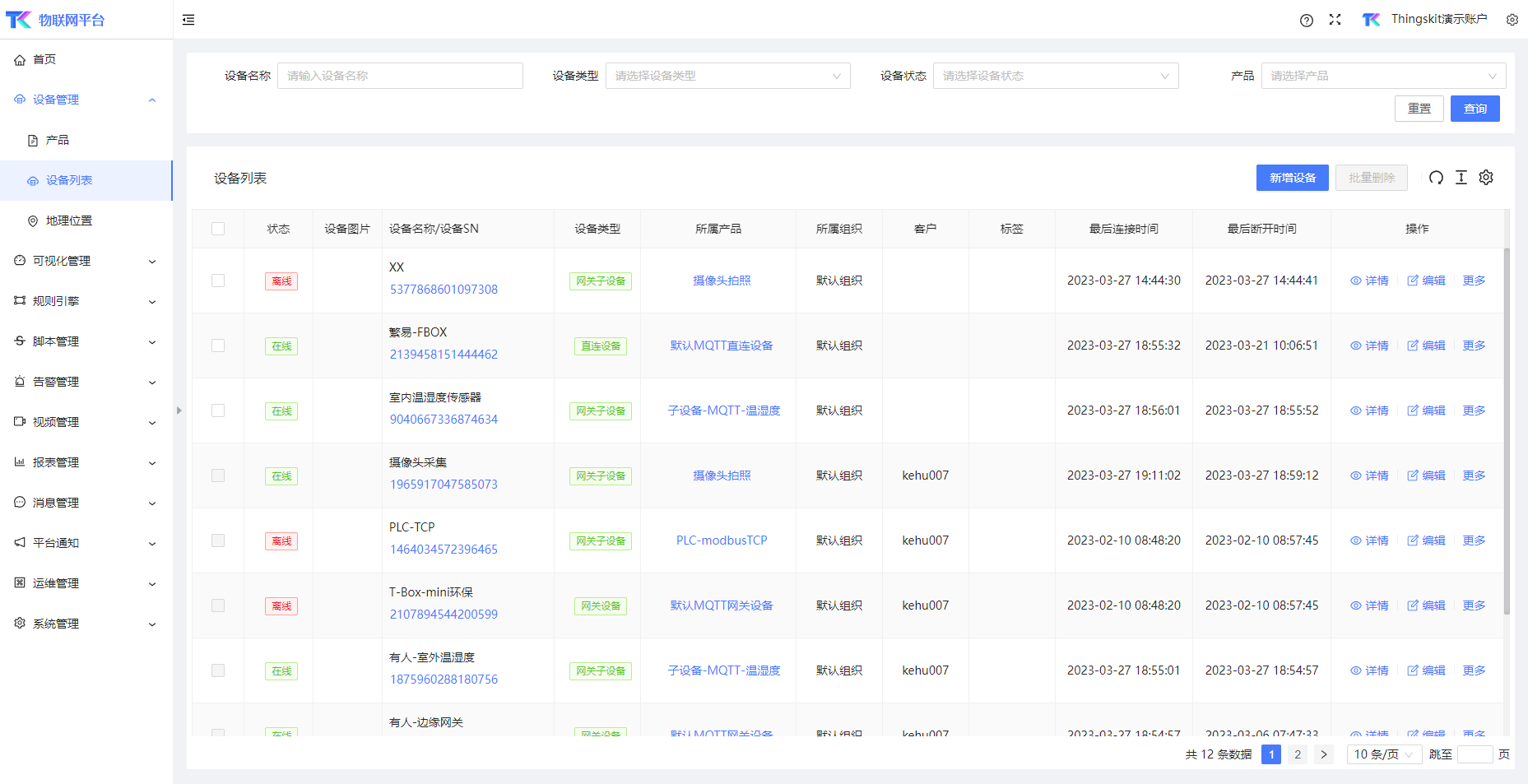Open 系统管理 menu section
The width and height of the screenshot is (1528, 784).
pos(86,624)
